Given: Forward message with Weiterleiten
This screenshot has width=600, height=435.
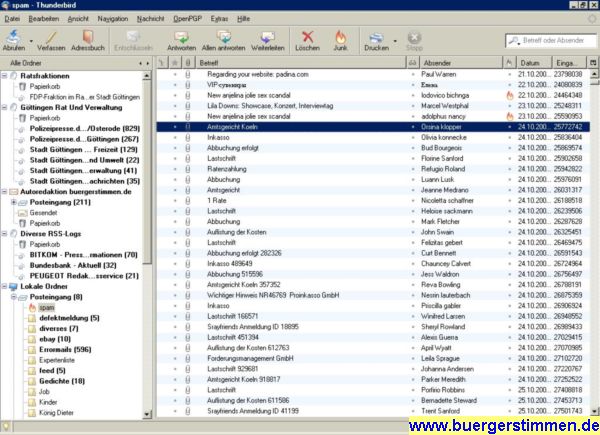Looking at the screenshot, I should click(x=267, y=41).
